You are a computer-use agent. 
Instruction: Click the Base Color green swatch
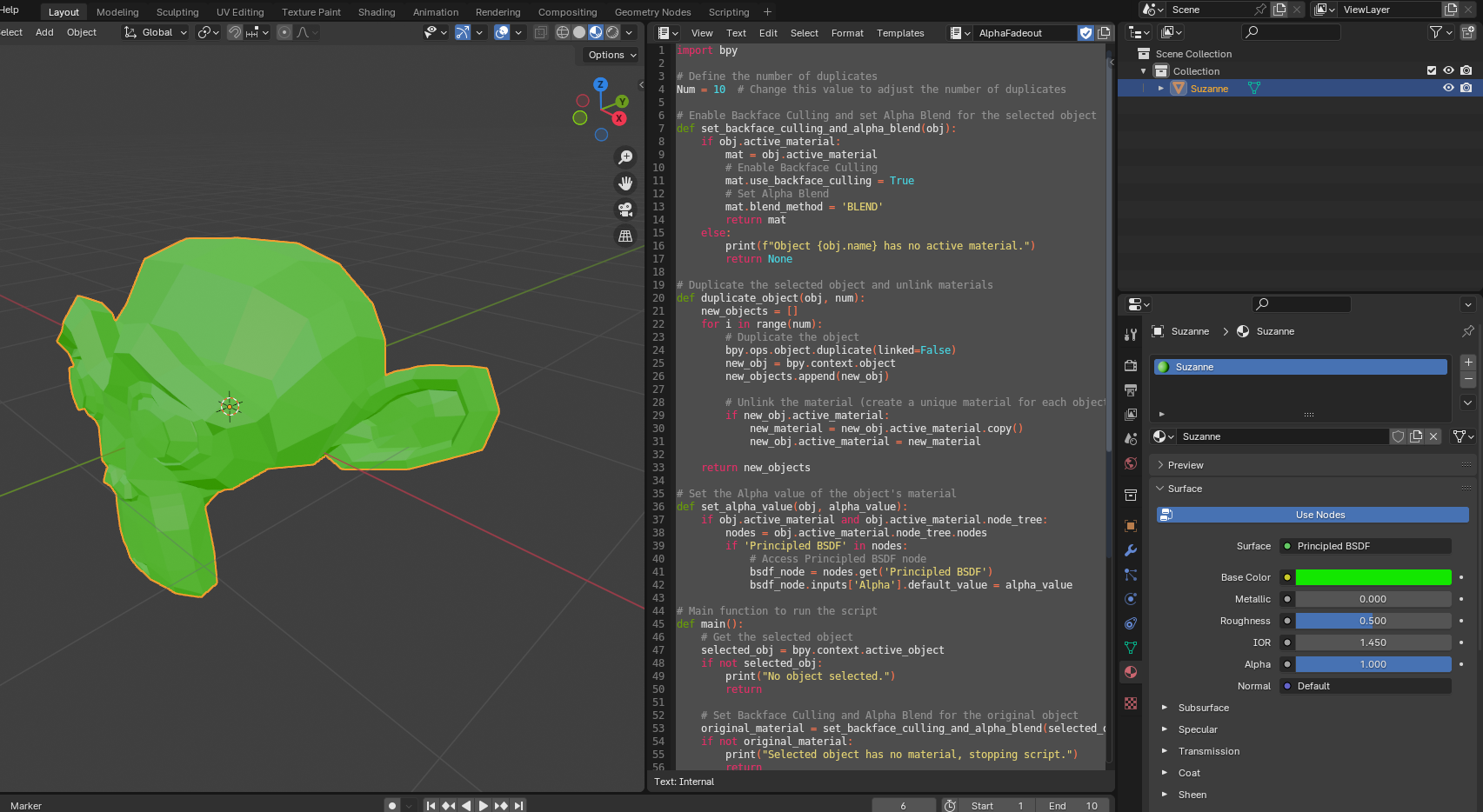(1373, 577)
